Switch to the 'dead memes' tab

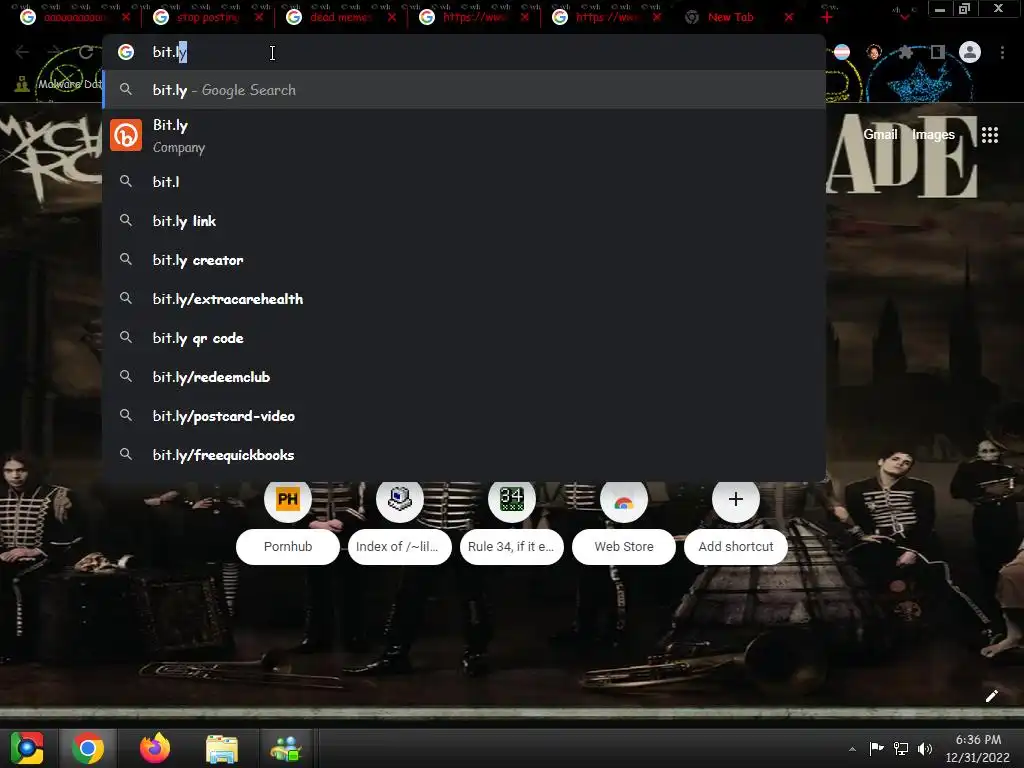[x=340, y=18]
